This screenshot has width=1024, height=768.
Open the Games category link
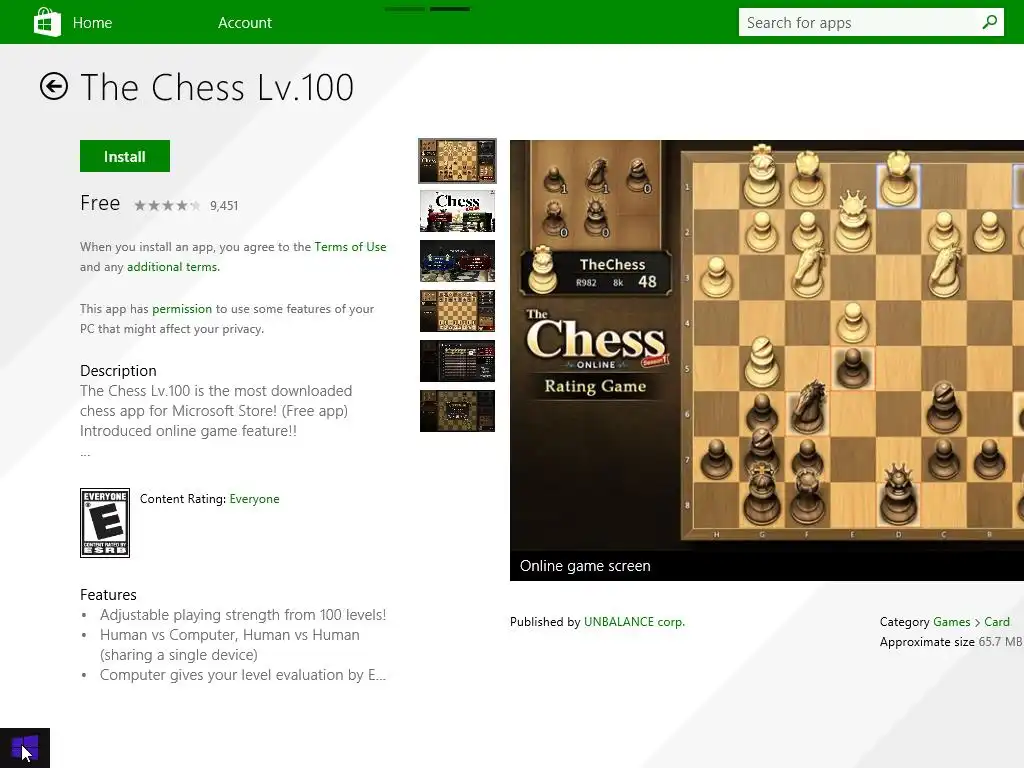click(952, 622)
